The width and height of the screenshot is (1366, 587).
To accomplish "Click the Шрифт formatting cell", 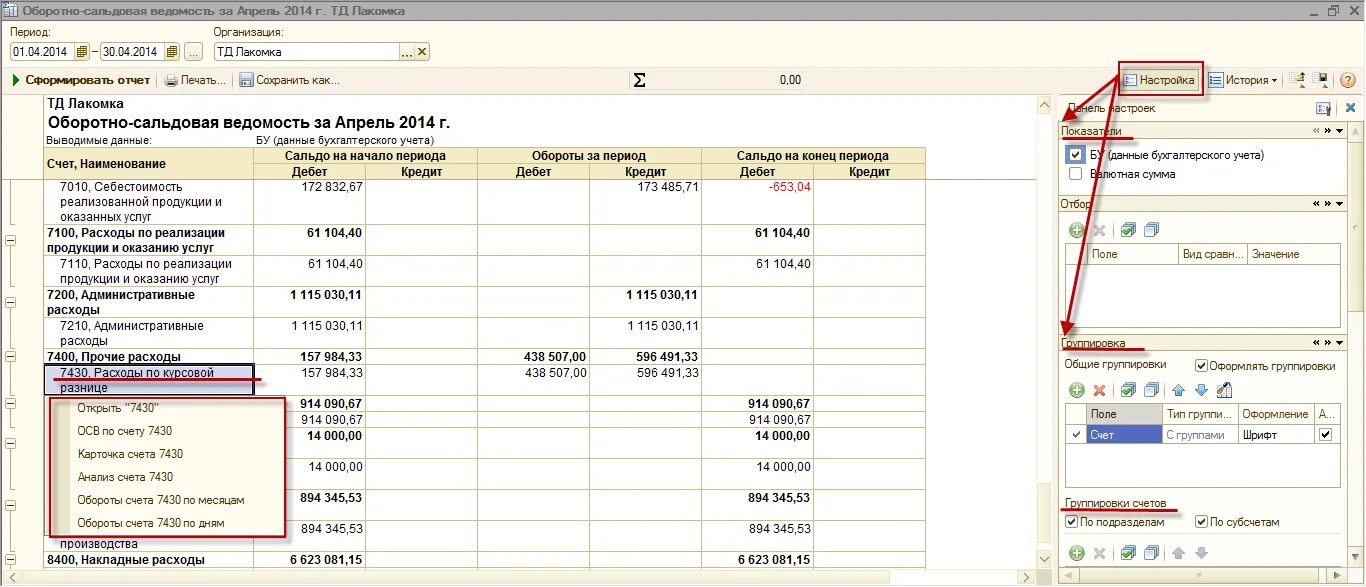I will point(1277,435).
